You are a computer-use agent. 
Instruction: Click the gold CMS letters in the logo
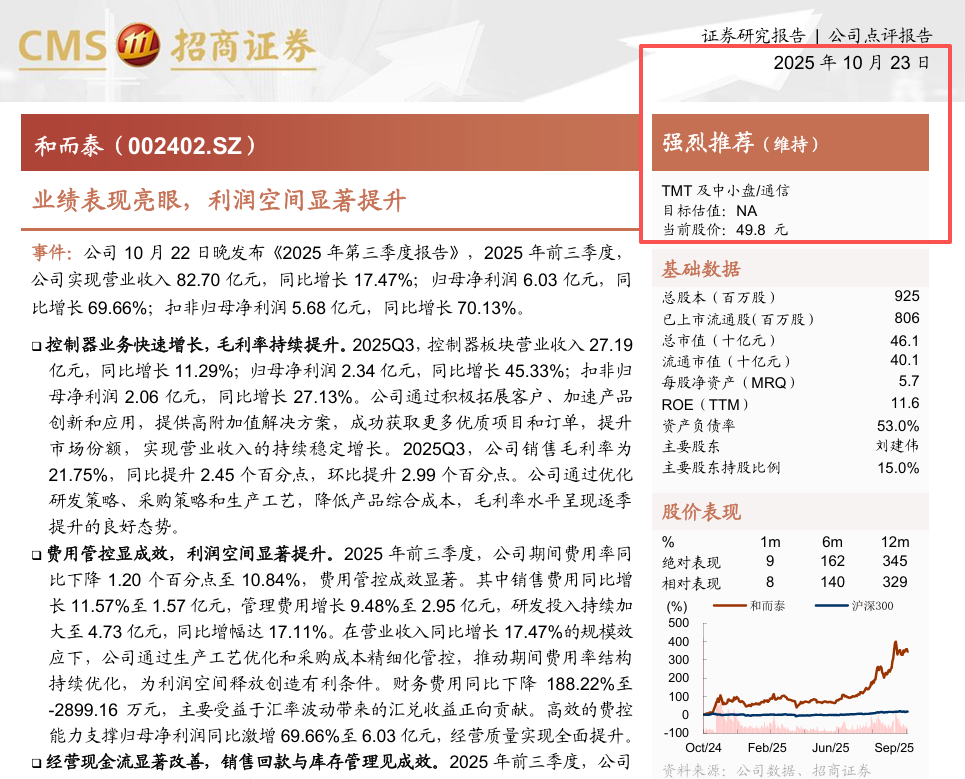[x=62, y=46]
